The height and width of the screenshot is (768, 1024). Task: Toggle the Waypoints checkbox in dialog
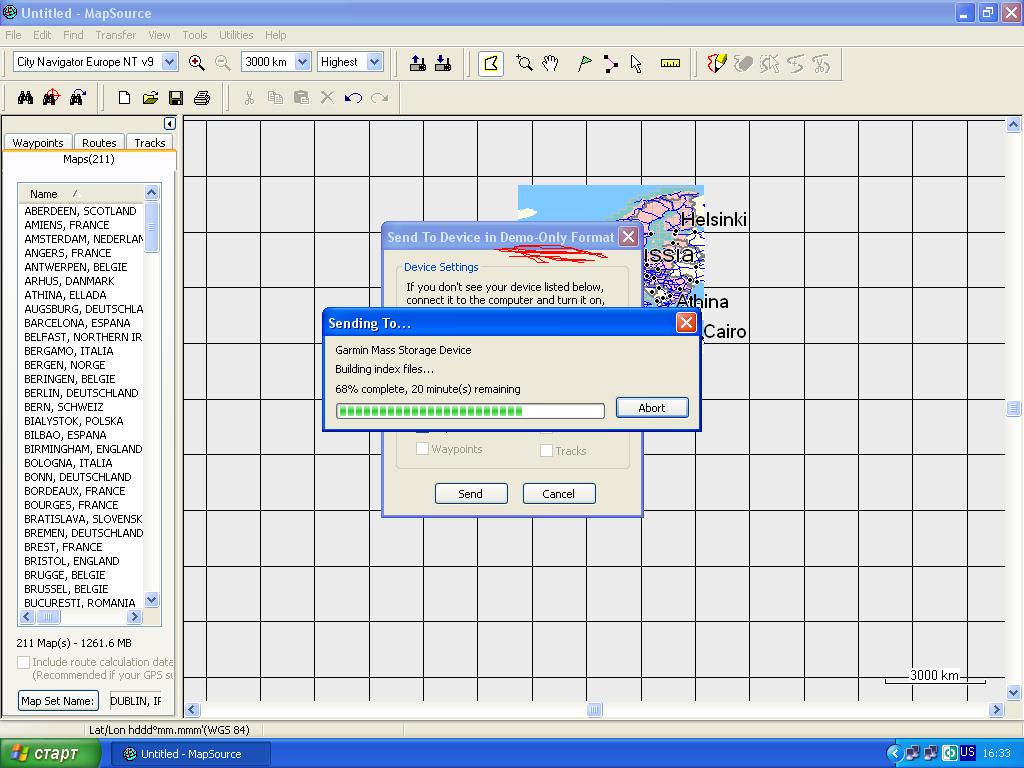[x=422, y=449]
